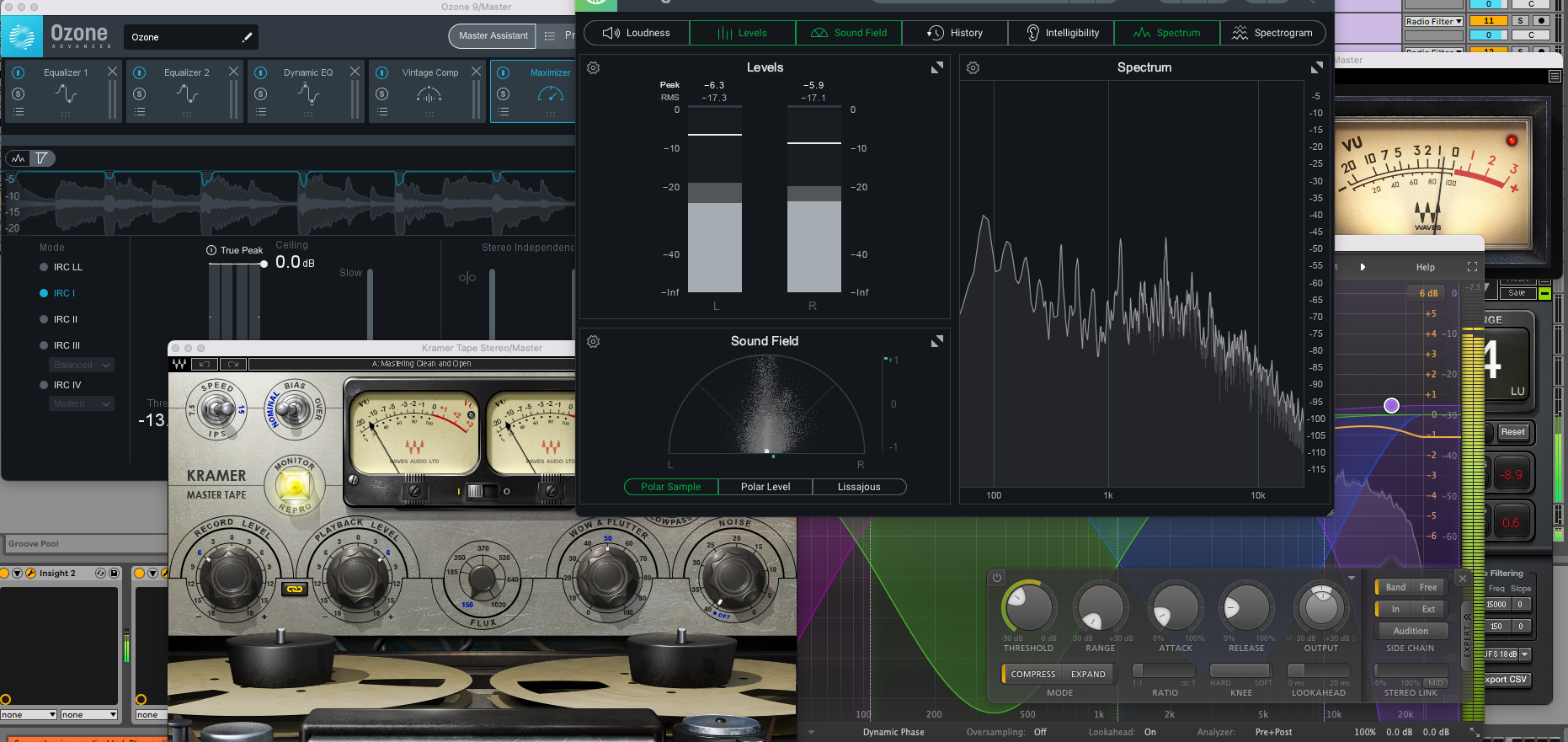Open the Ozone preset list icon
Screen dimensions: 1568x742
click(x=550, y=36)
